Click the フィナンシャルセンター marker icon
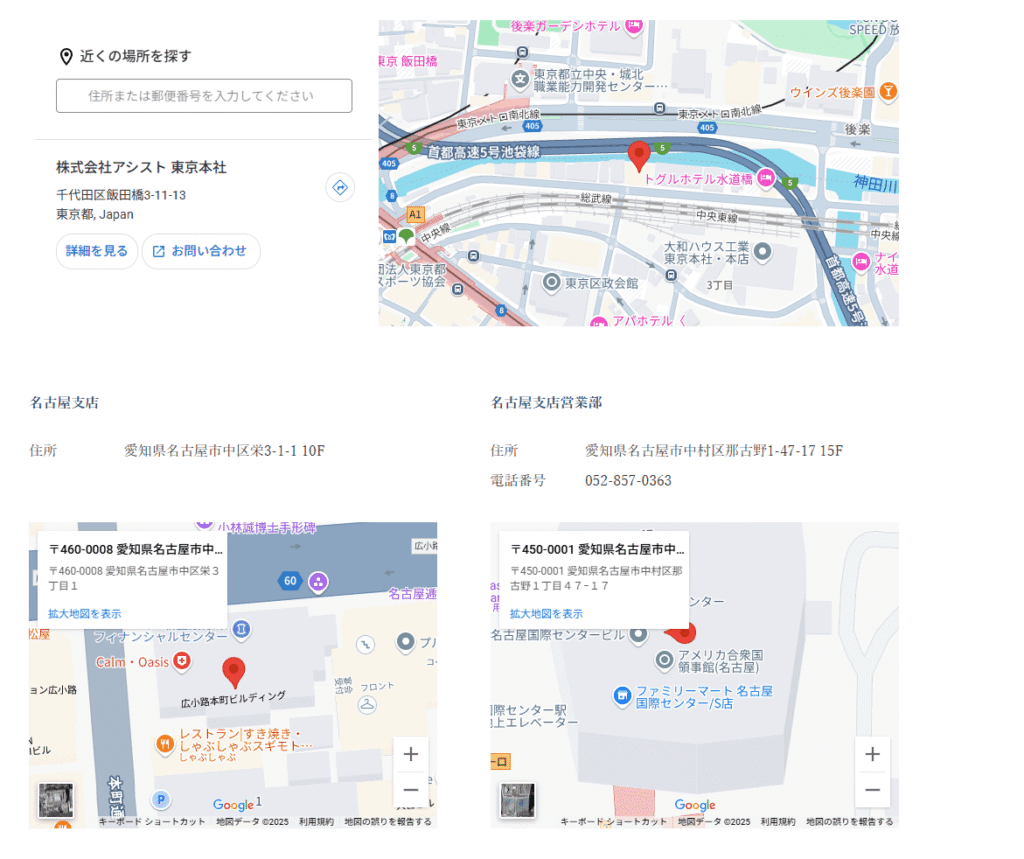Viewport: 1024px width, 859px height. [242, 629]
